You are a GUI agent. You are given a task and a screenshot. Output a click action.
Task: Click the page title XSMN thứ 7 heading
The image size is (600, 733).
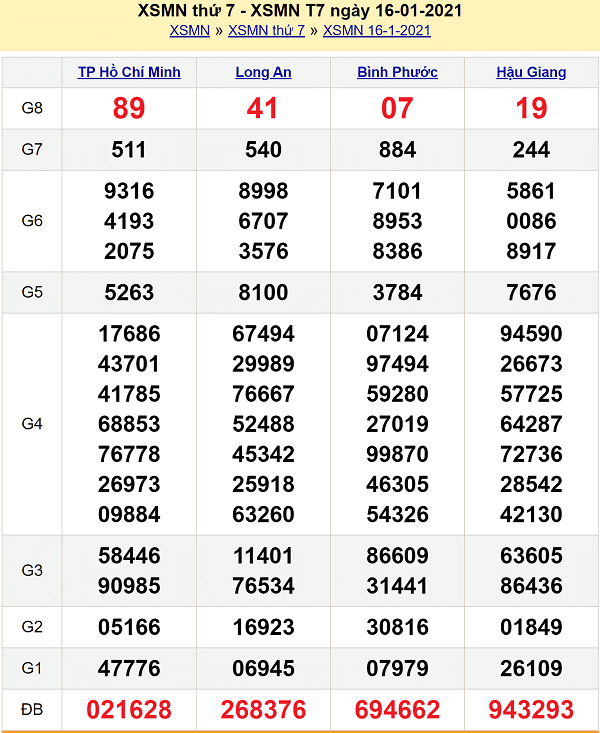[300, 10]
